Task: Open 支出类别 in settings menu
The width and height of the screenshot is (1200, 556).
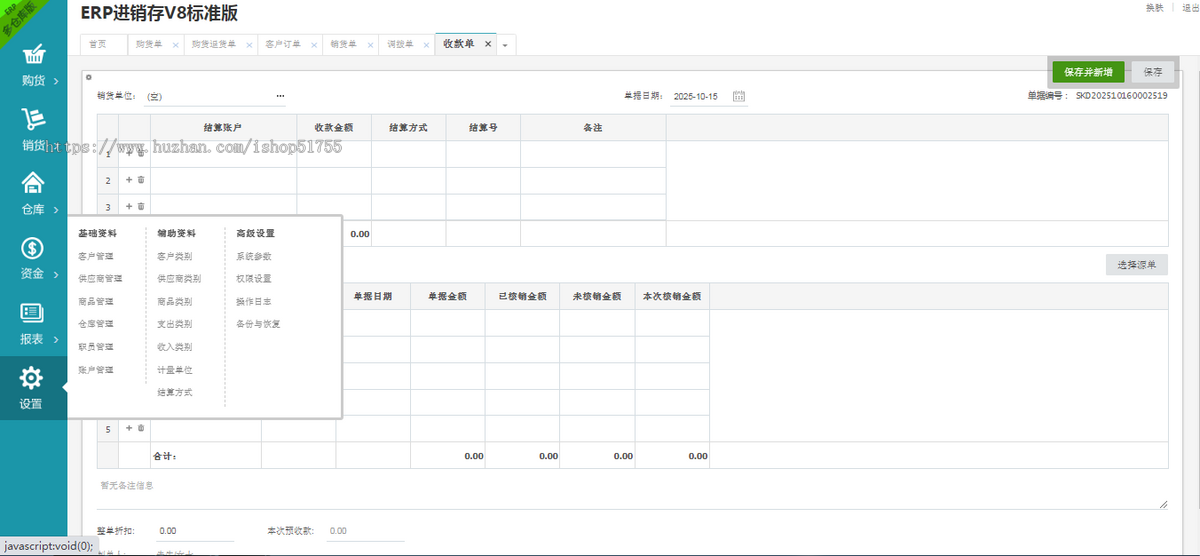Action: 174,324
